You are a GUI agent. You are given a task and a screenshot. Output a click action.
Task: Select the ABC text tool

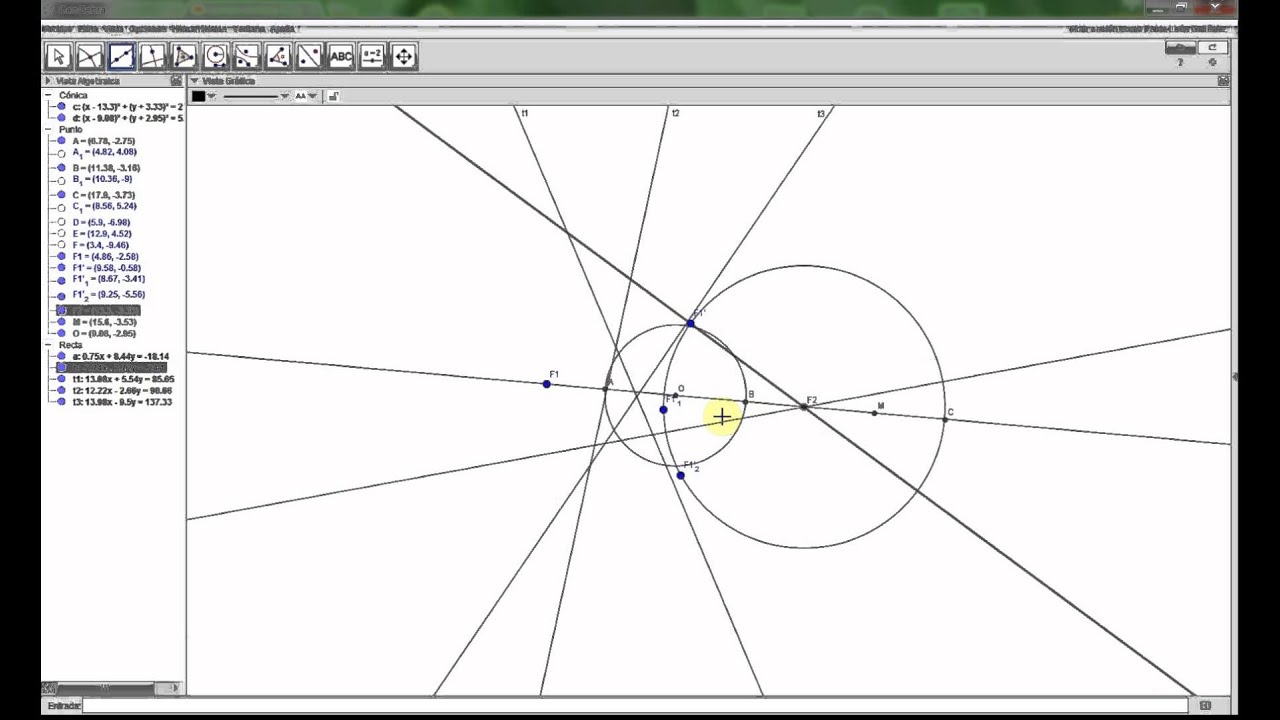pyautogui.click(x=341, y=56)
